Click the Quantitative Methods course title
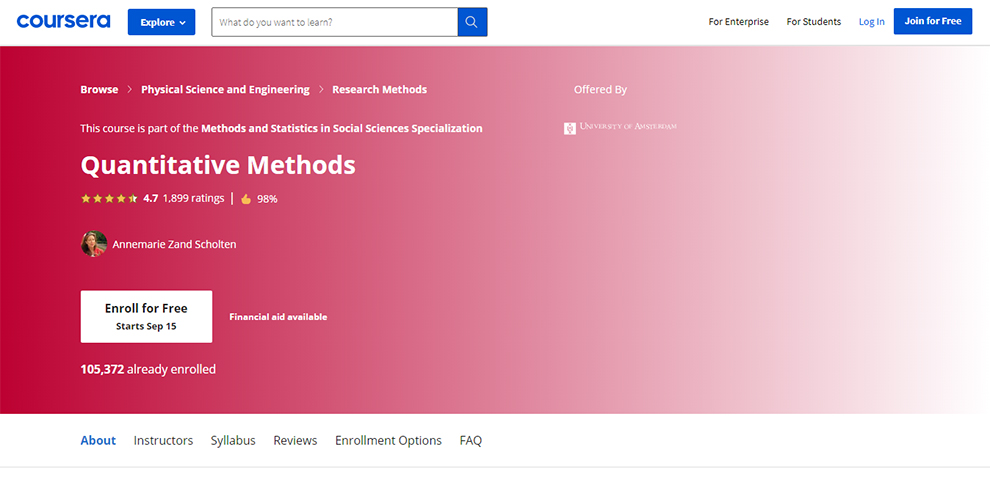 [218, 165]
